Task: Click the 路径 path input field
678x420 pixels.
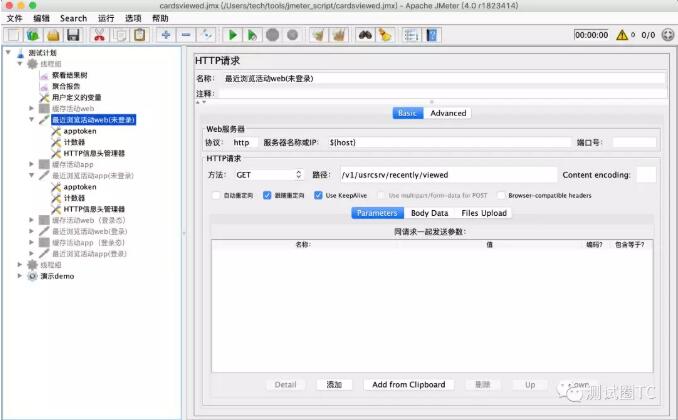Action: [x=448, y=175]
